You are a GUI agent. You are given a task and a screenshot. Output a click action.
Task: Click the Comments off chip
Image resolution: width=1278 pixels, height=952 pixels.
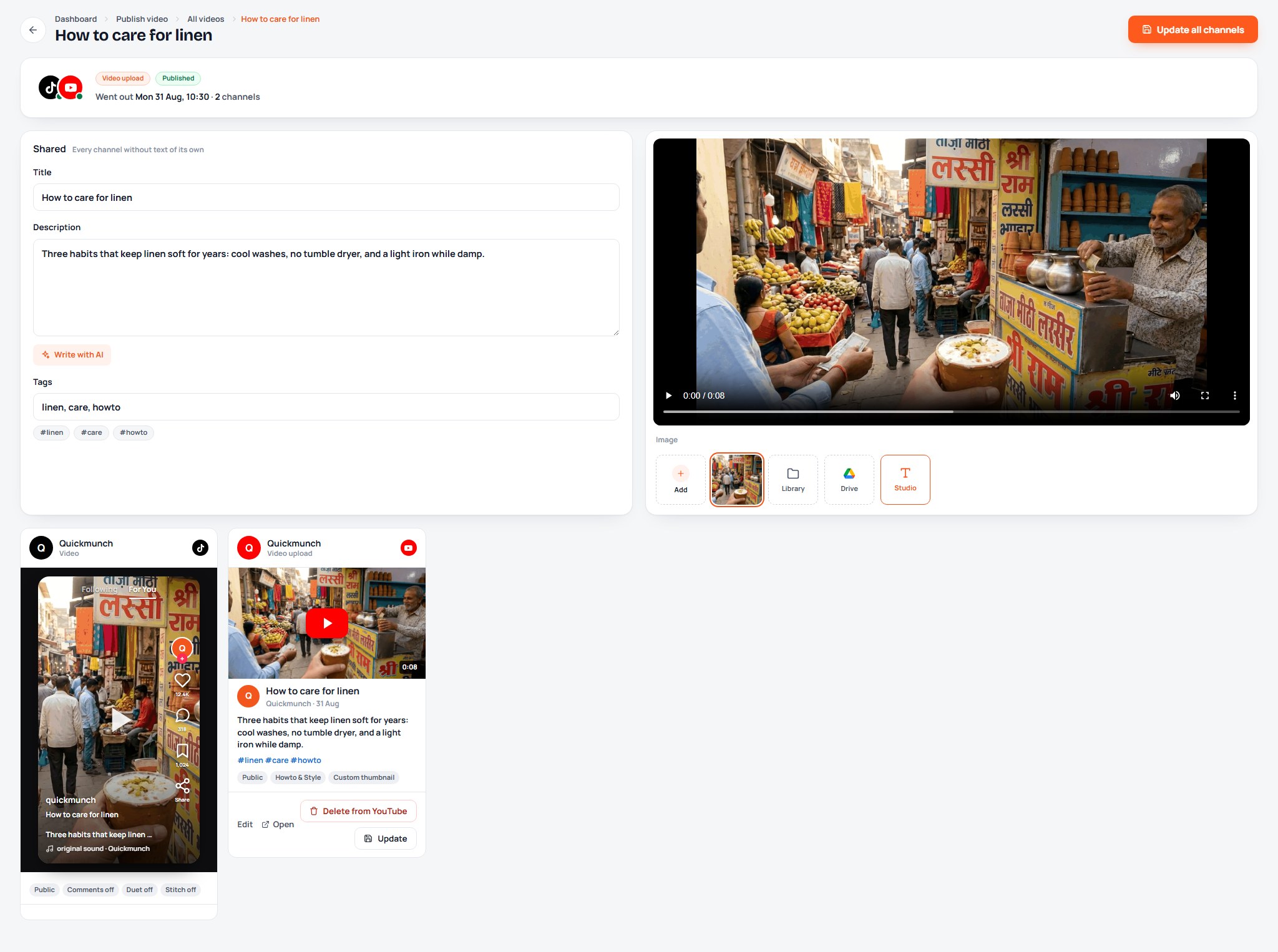point(90,890)
